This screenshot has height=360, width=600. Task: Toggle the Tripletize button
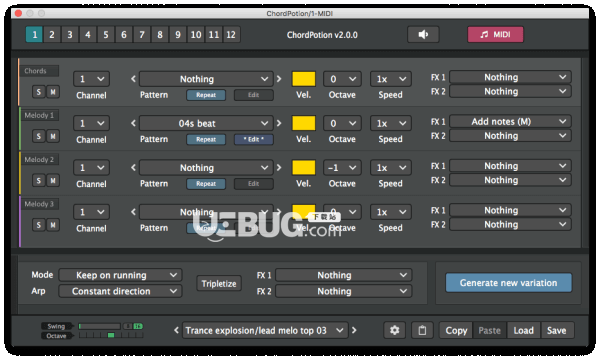pyautogui.click(x=219, y=283)
